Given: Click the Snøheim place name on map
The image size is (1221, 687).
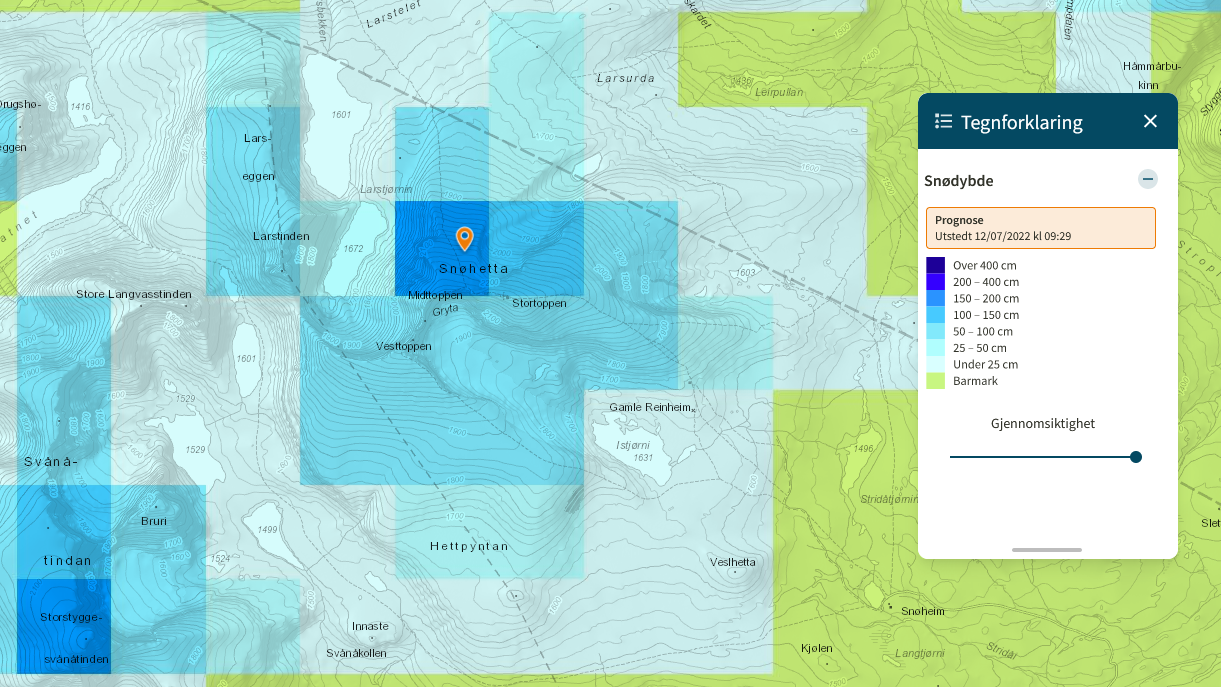Looking at the screenshot, I should 921,611.
